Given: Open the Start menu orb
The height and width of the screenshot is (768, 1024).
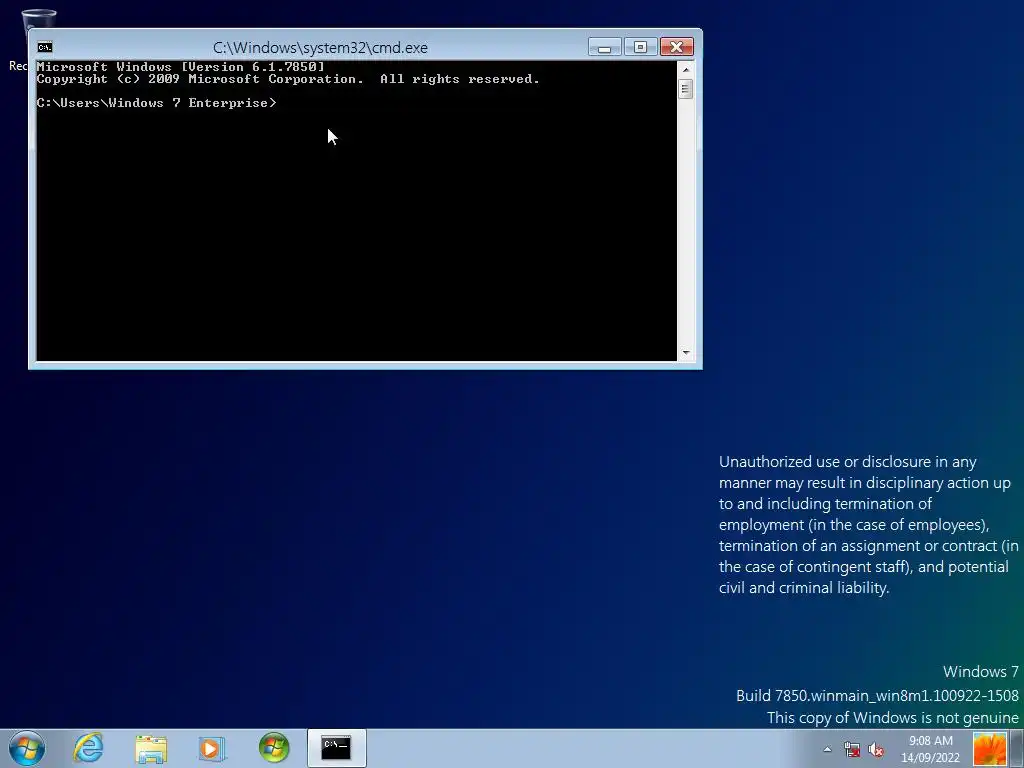Looking at the screenshot, I should pyautogui.click(x=27, y=748).
